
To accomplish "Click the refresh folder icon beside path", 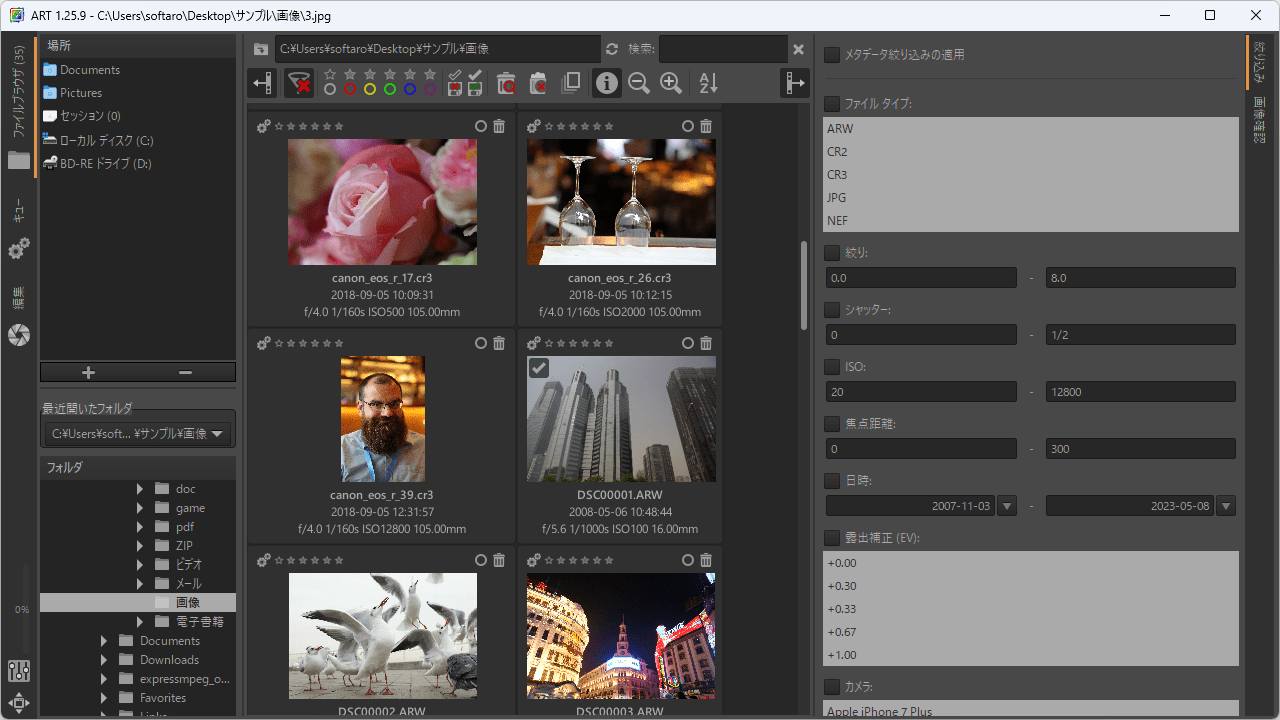I will click(612, 49).
